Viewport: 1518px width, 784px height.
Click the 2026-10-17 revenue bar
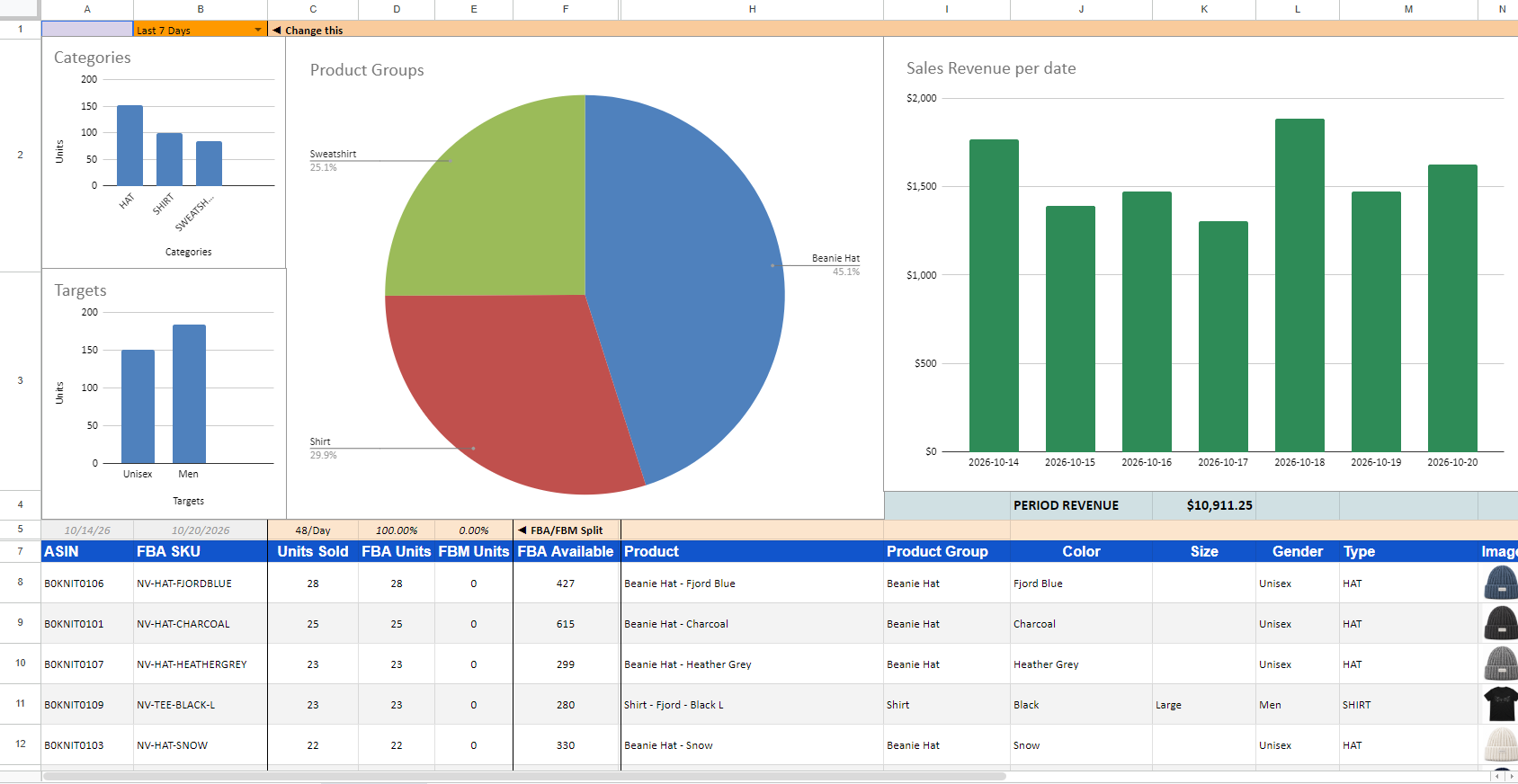[x=1223, y=336]
